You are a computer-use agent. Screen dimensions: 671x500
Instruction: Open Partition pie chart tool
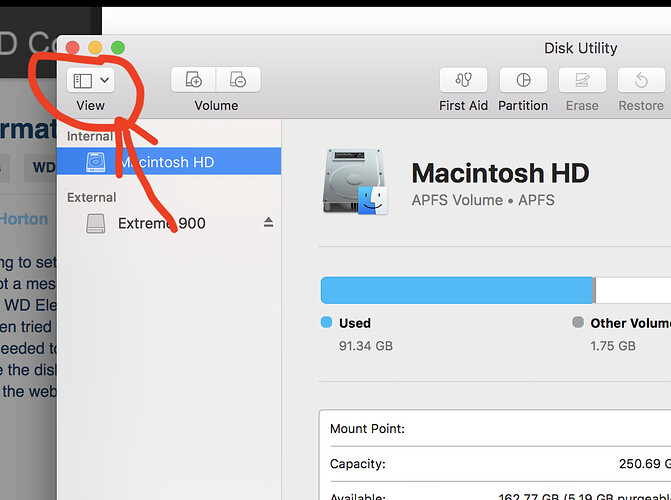tap(523, 80)
